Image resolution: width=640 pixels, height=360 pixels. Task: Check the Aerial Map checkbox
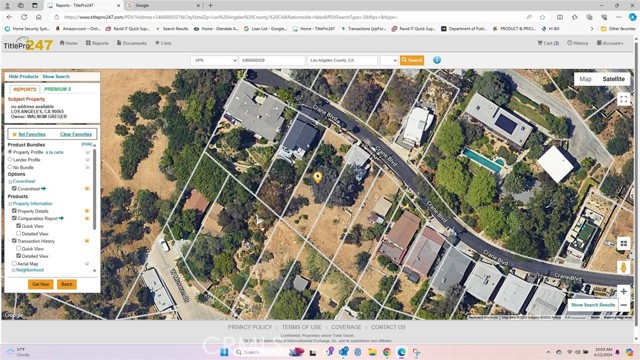click(14, 264)
